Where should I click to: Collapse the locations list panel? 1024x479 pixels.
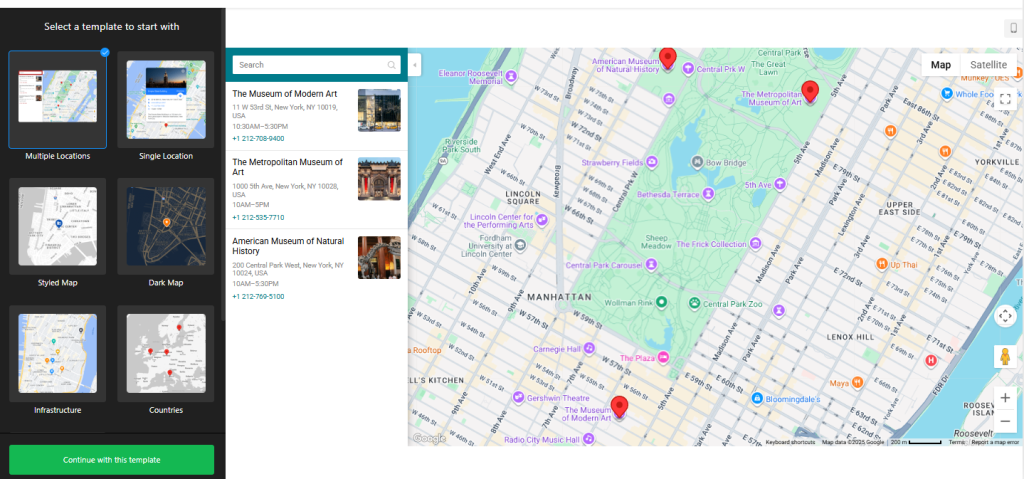coord(415,65)
